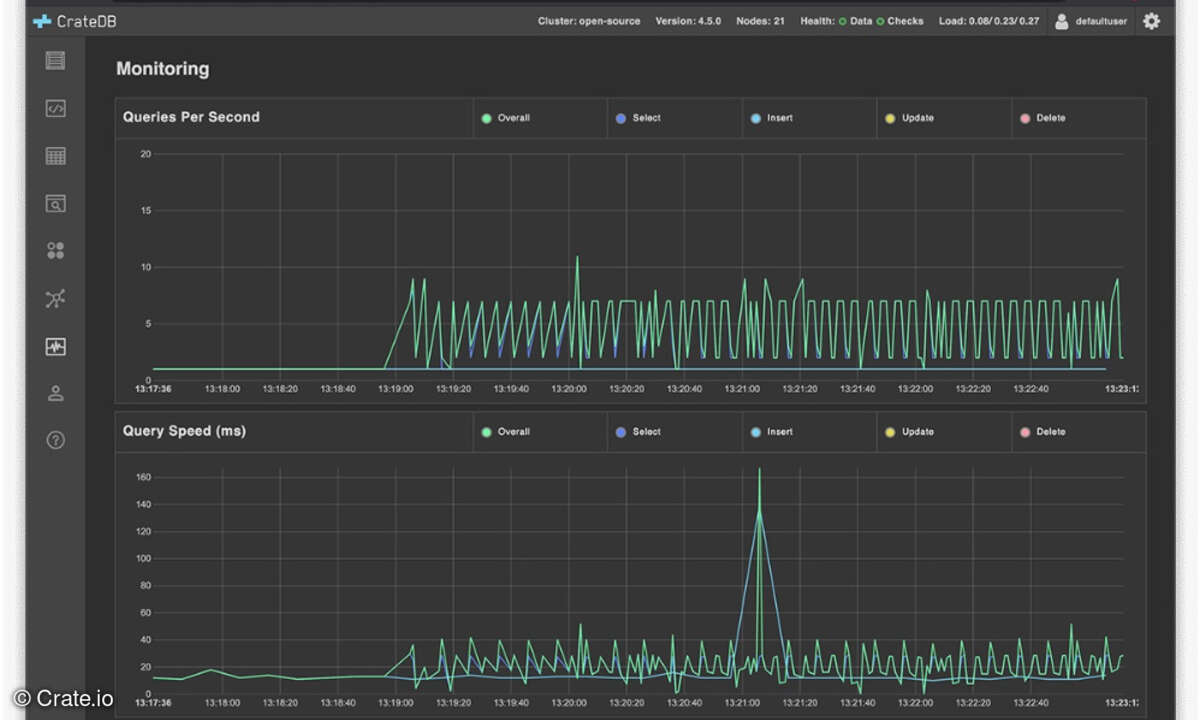
Task: Click '13:21:00' under Queries Per Second chart
Action: pos(742,389)
